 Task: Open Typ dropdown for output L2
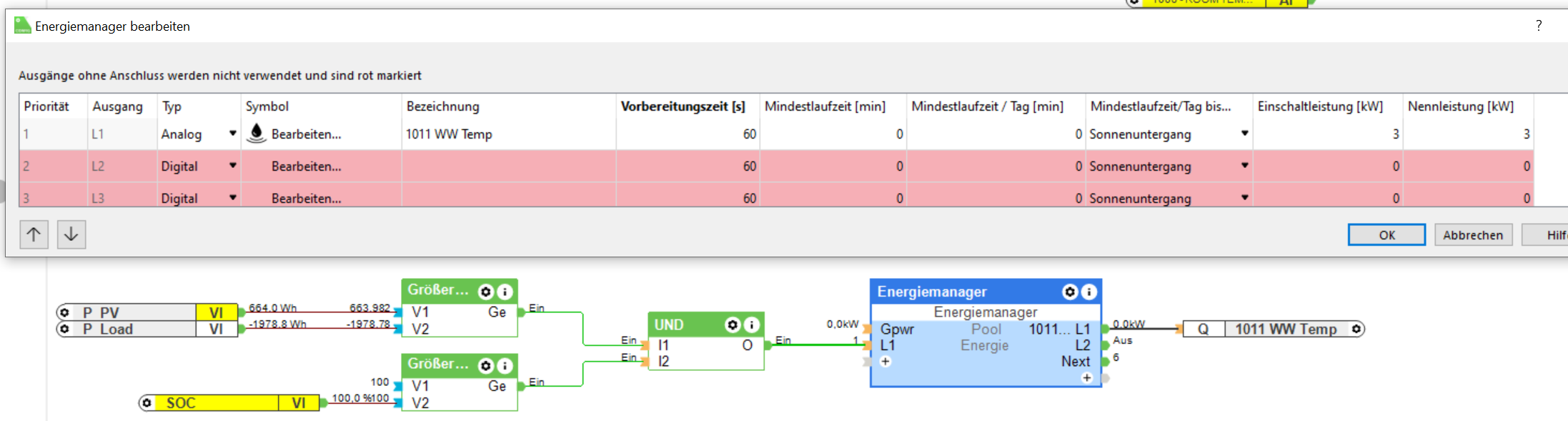[232, 166]
